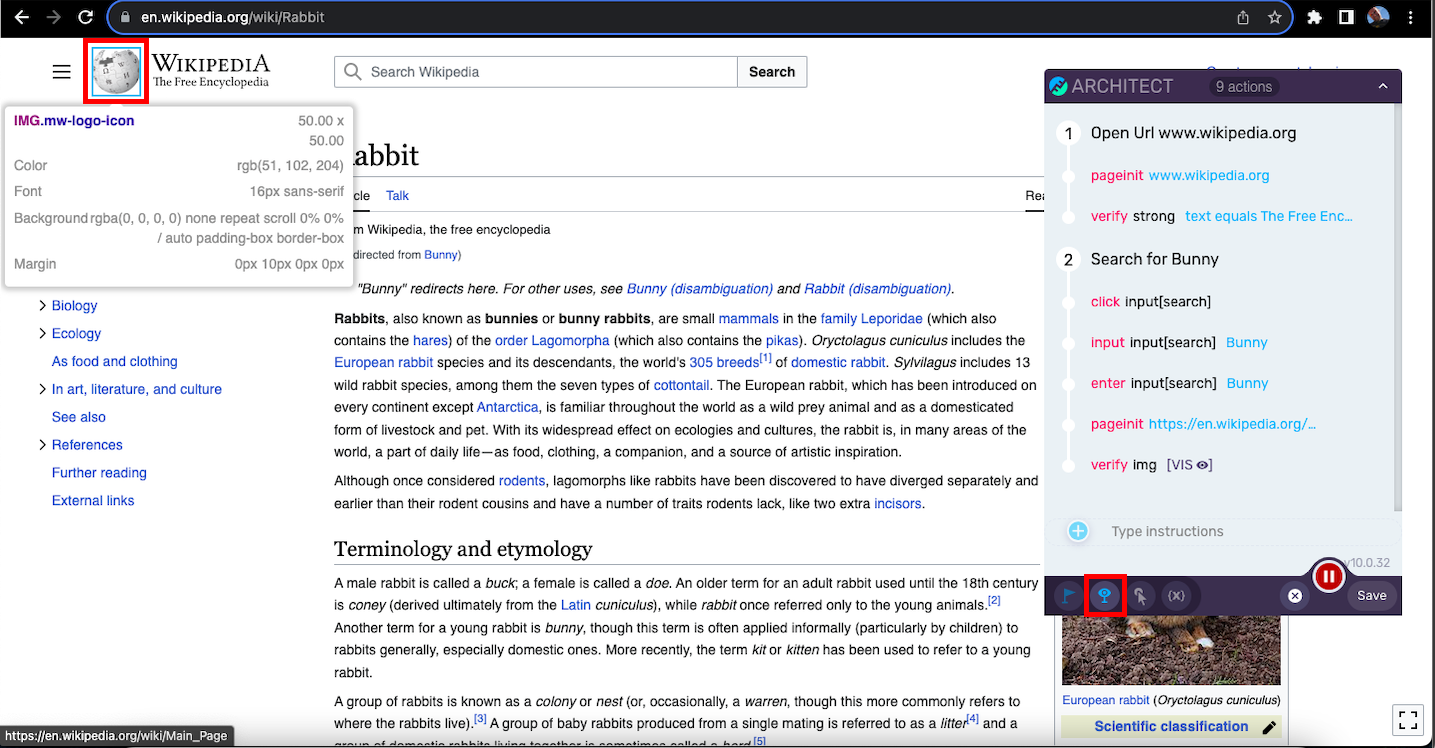Open the Scientific classification link
The width and height of the screenshot is (1435, 748).
tap(1171, 727)
